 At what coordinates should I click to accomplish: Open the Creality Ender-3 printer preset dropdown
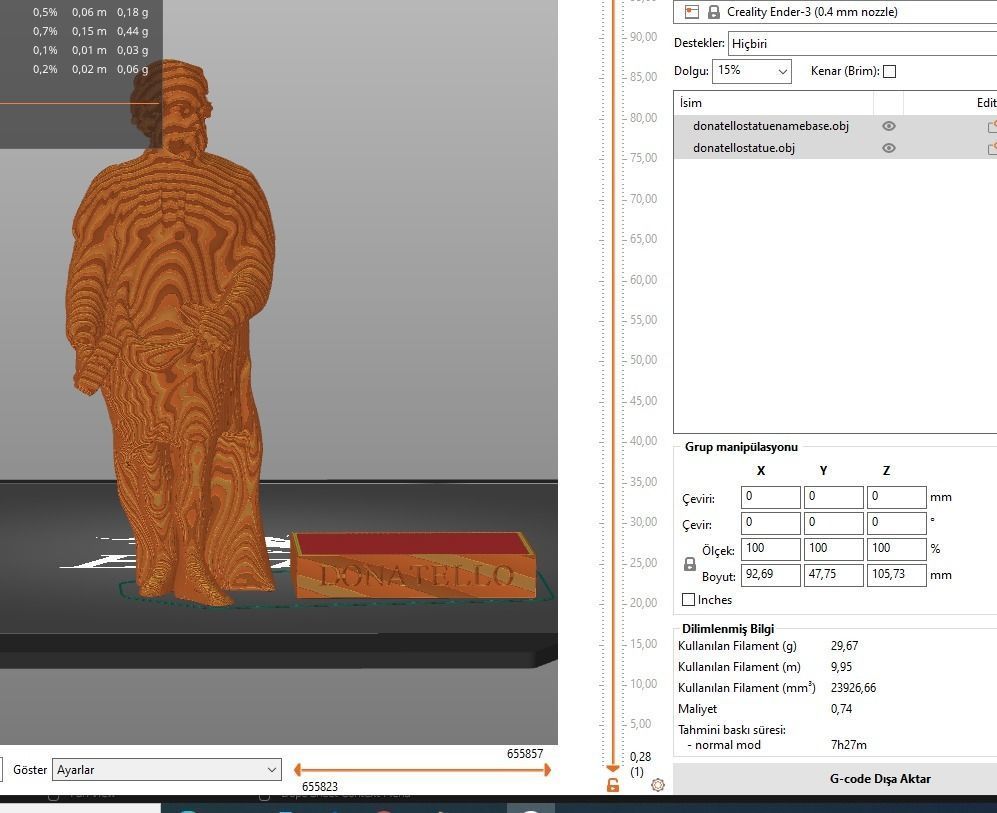coord(835,11)
